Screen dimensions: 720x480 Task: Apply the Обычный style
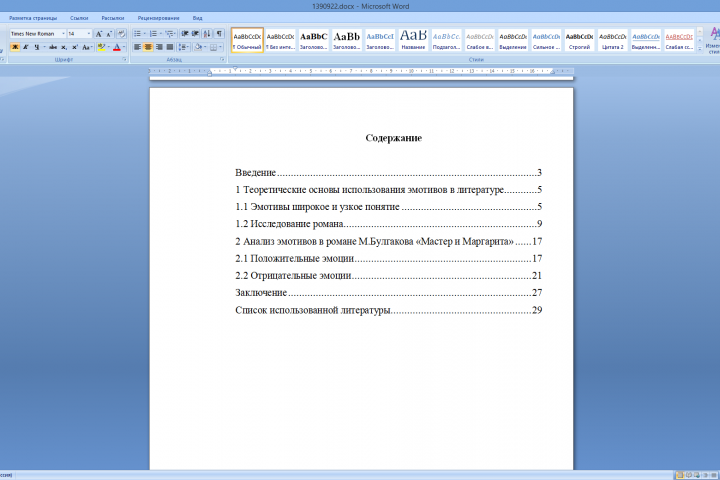247,40
